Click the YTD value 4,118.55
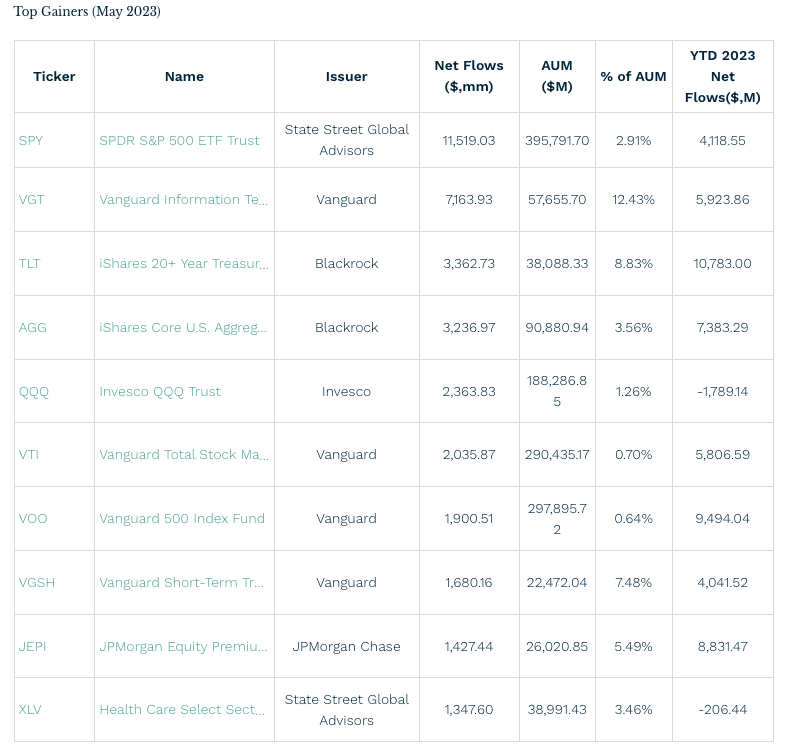This screenshot has width=791, height=754. (722, 141)
